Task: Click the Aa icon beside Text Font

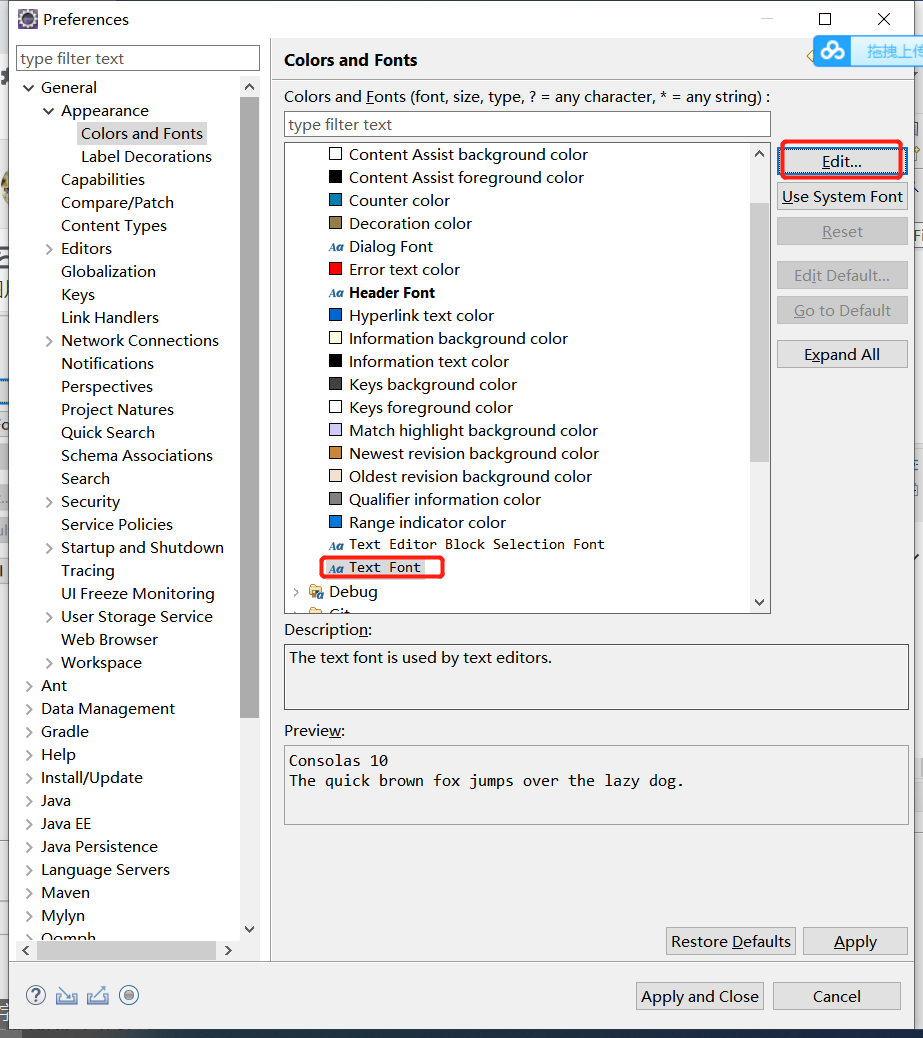Action: [x=336, y=568]
